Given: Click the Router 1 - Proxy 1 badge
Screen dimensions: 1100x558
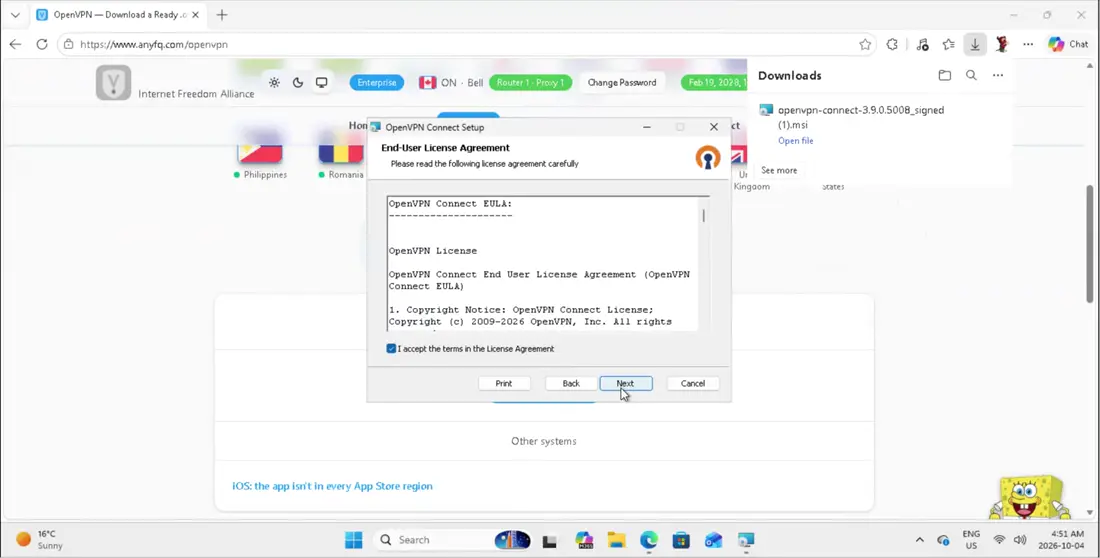Looking at the screenshot, I should pos(530,83).
